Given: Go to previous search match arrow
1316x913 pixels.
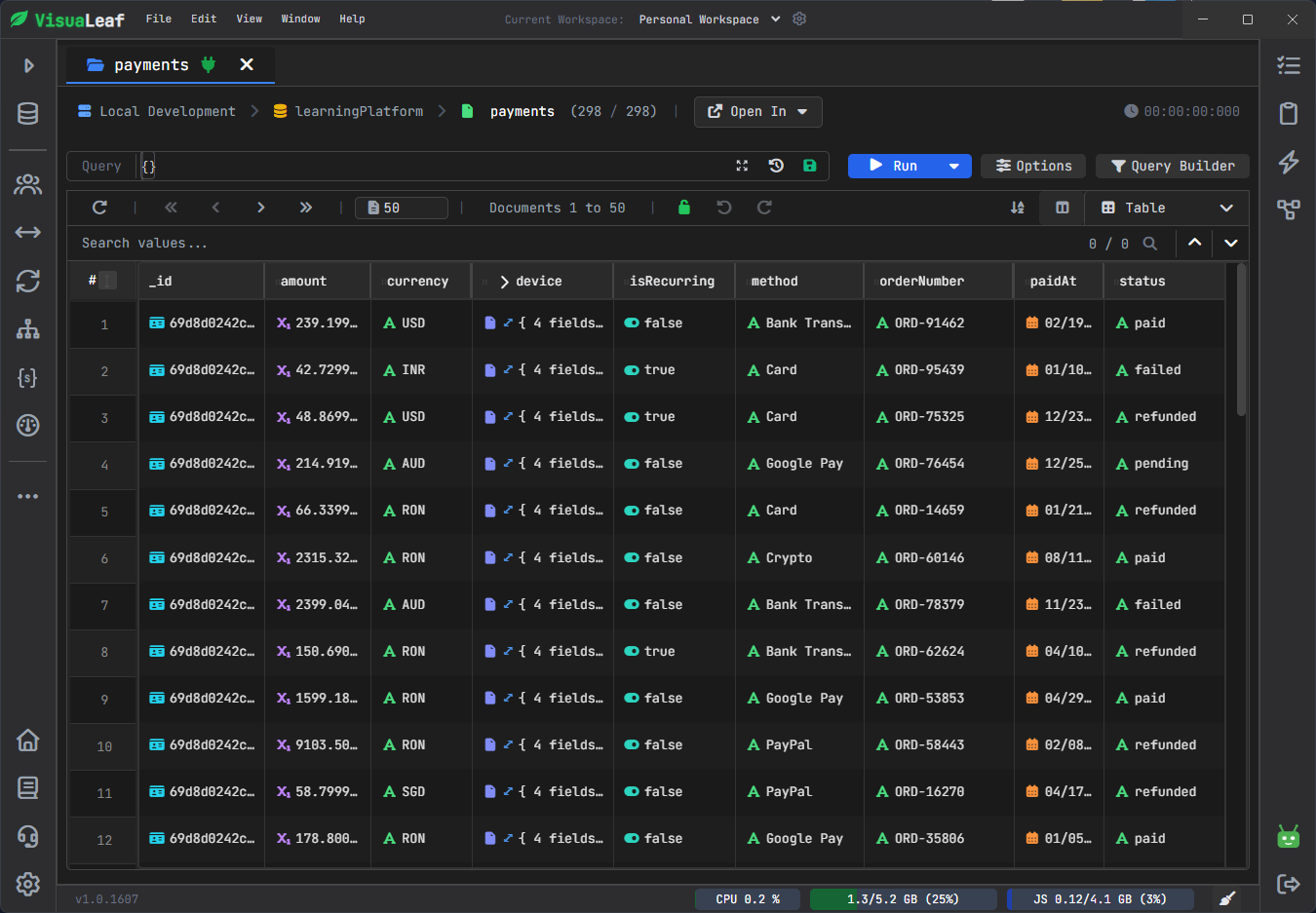Looking at the screenshot, I should [x=1194, y=243].
